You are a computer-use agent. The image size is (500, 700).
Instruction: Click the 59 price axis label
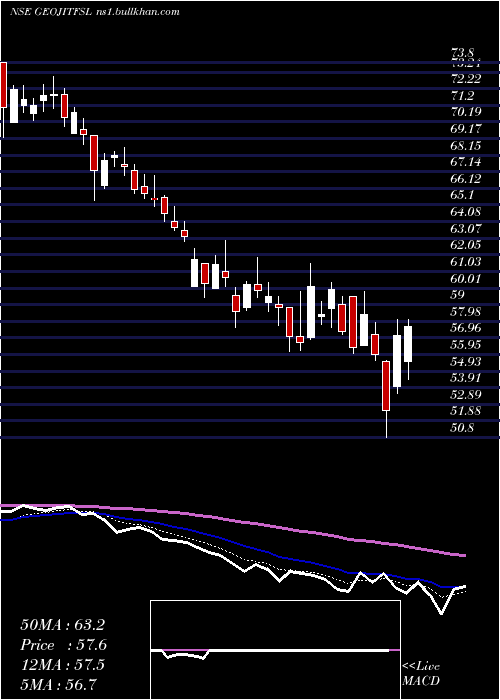tap(460, 296)
